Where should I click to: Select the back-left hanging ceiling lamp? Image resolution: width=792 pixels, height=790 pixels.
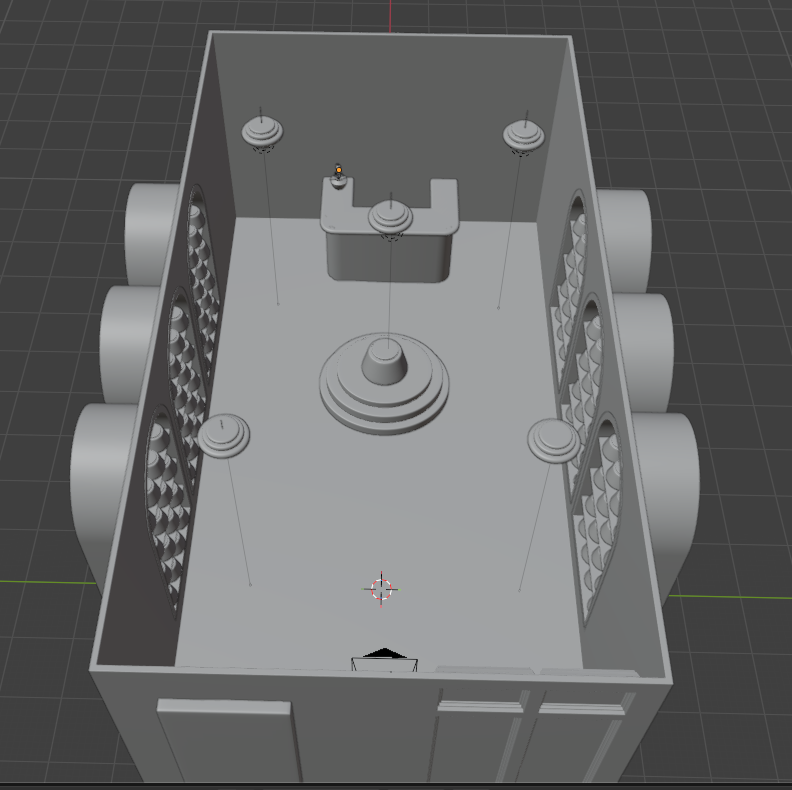(262, 132)
